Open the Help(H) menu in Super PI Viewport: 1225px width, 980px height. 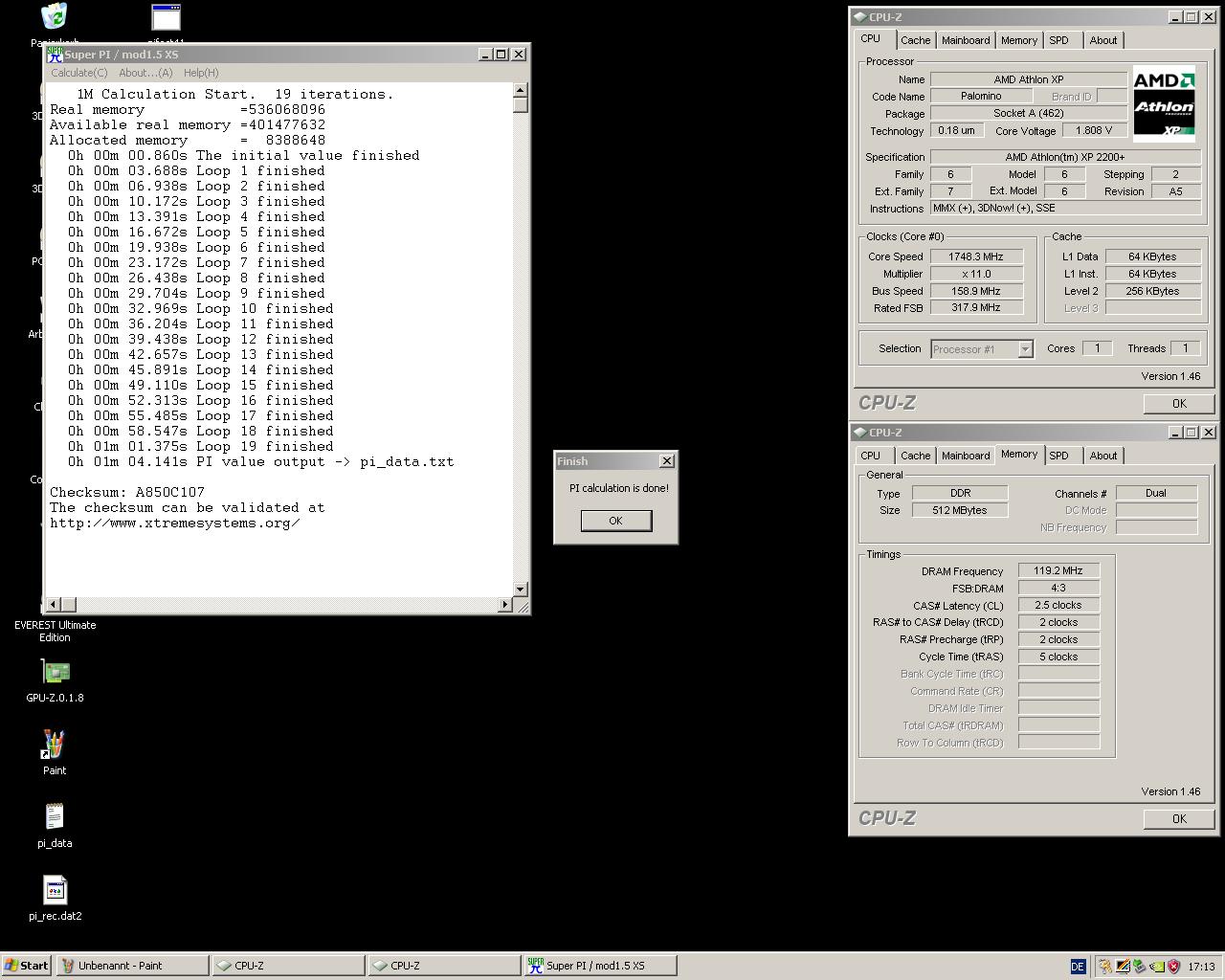[x=201, y=73]
